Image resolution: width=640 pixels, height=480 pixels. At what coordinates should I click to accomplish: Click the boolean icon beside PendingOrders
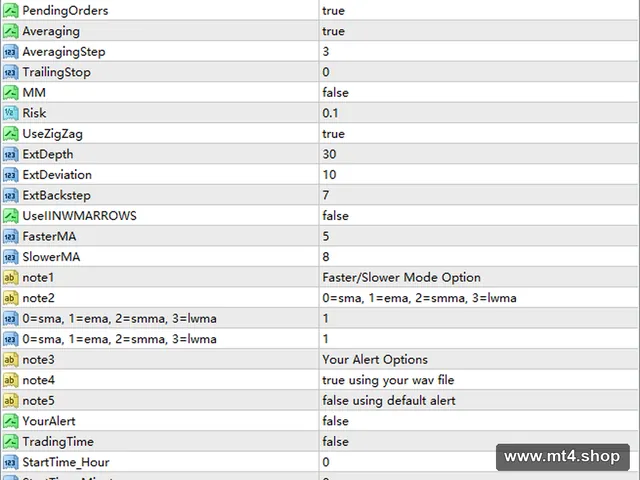tap(11, 10)
